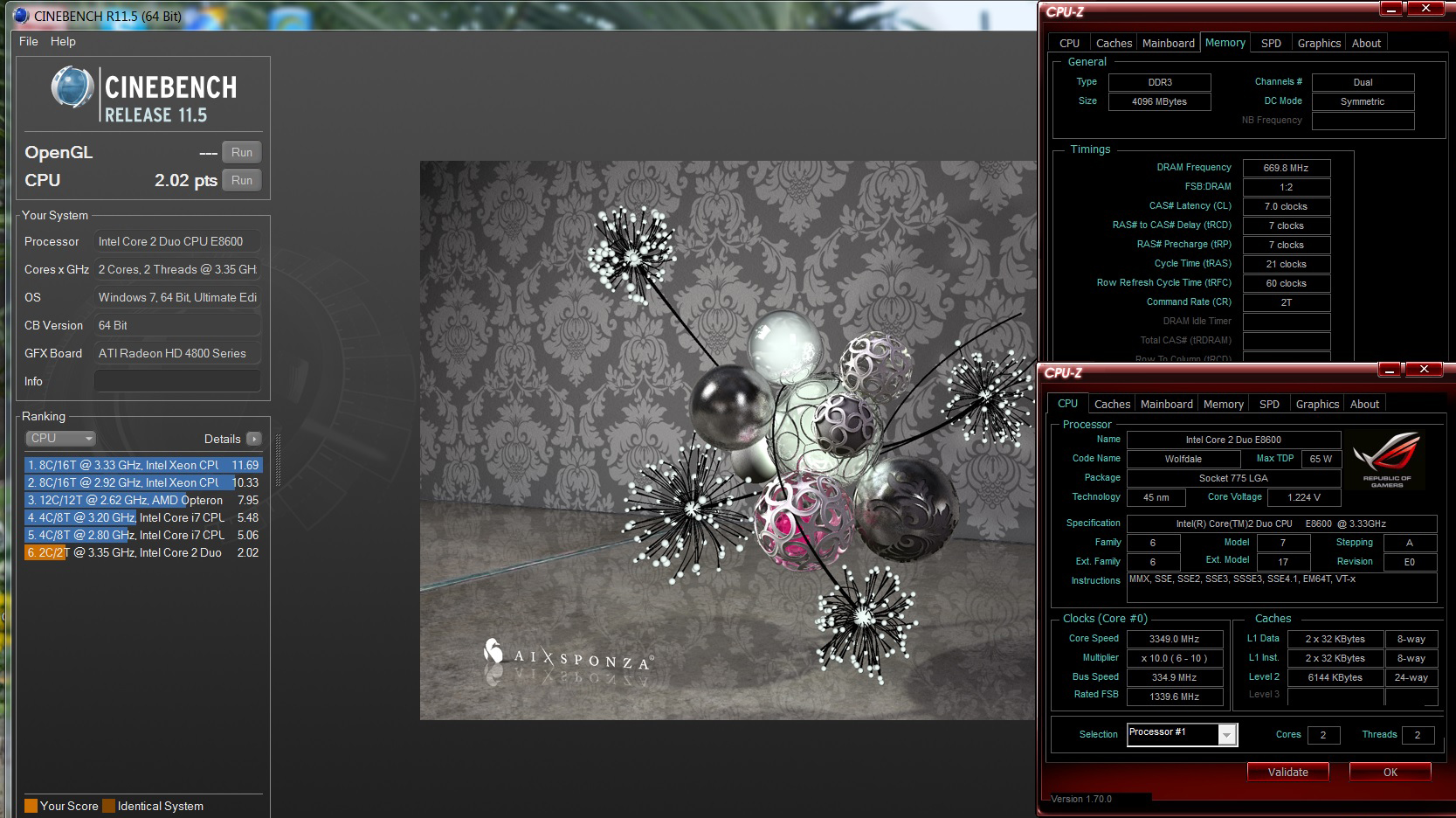Select ranking entry 8C/16T @ 3.33 GHz Xeon
The image size is (1456, 818).
pyautogui.click(x=143, y=465)
